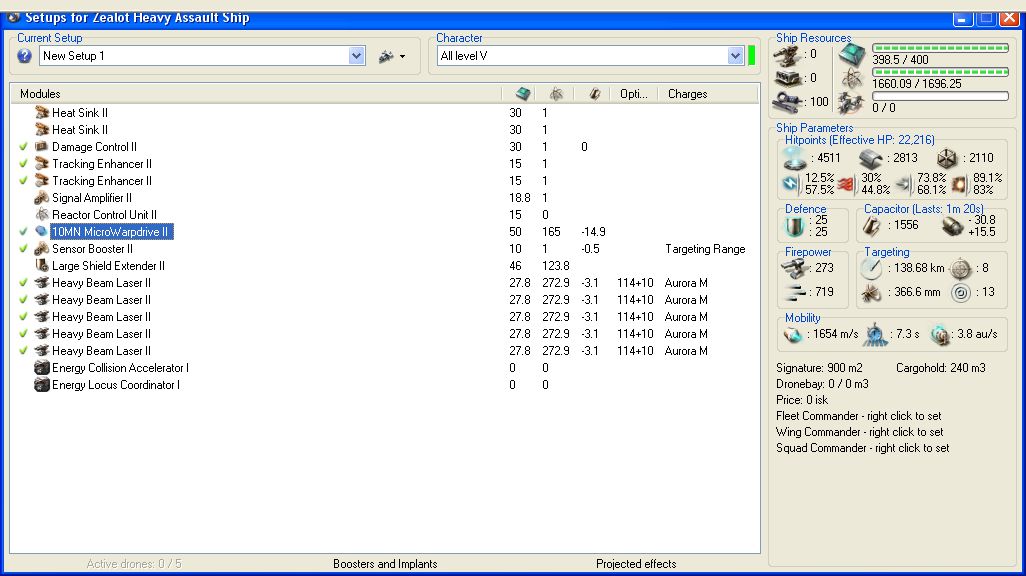
Task: Click the capacitor amount icon showing 1556
Action: (871, 226)
